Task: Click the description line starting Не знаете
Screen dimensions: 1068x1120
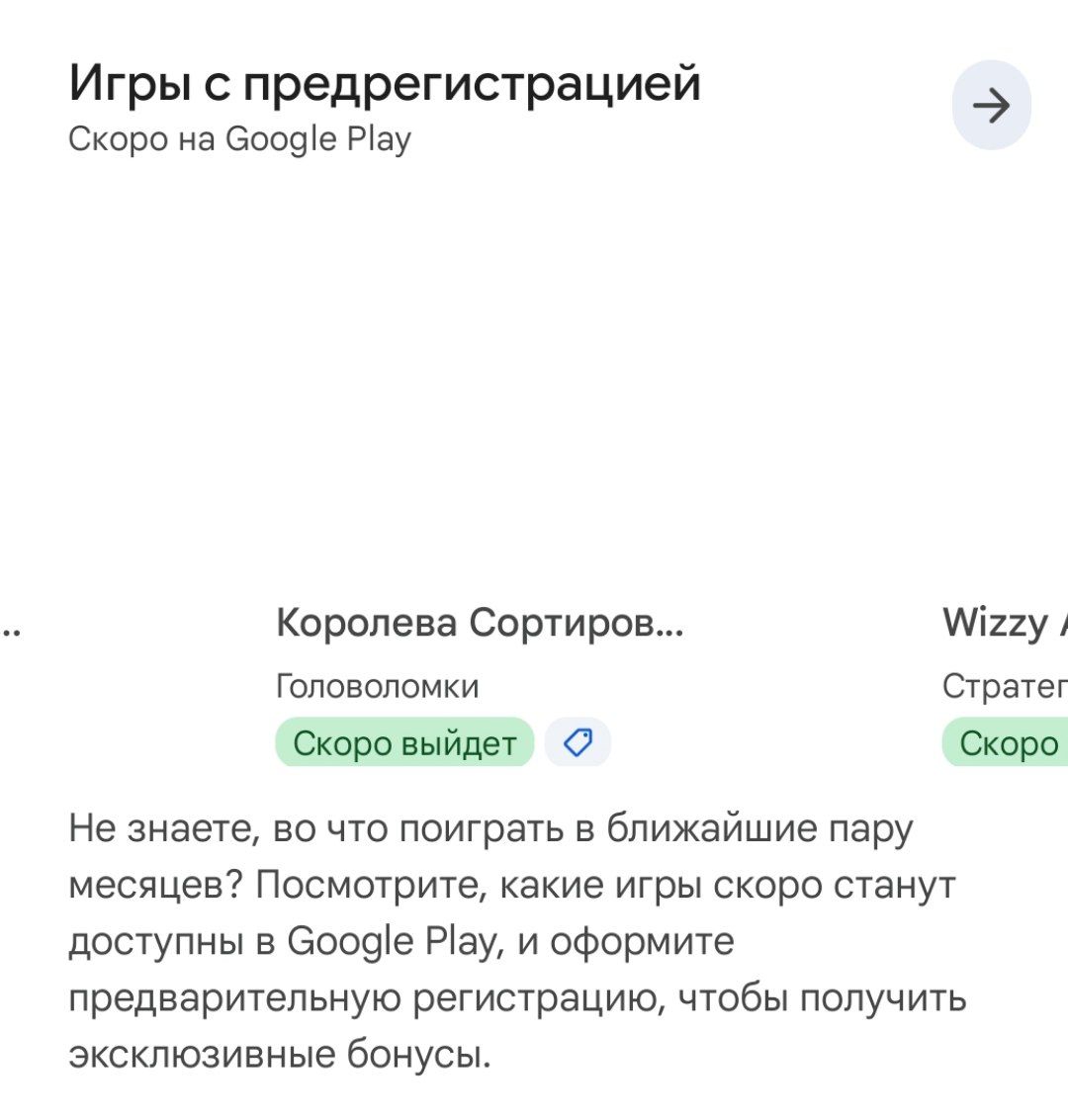Action: [490, 827]
